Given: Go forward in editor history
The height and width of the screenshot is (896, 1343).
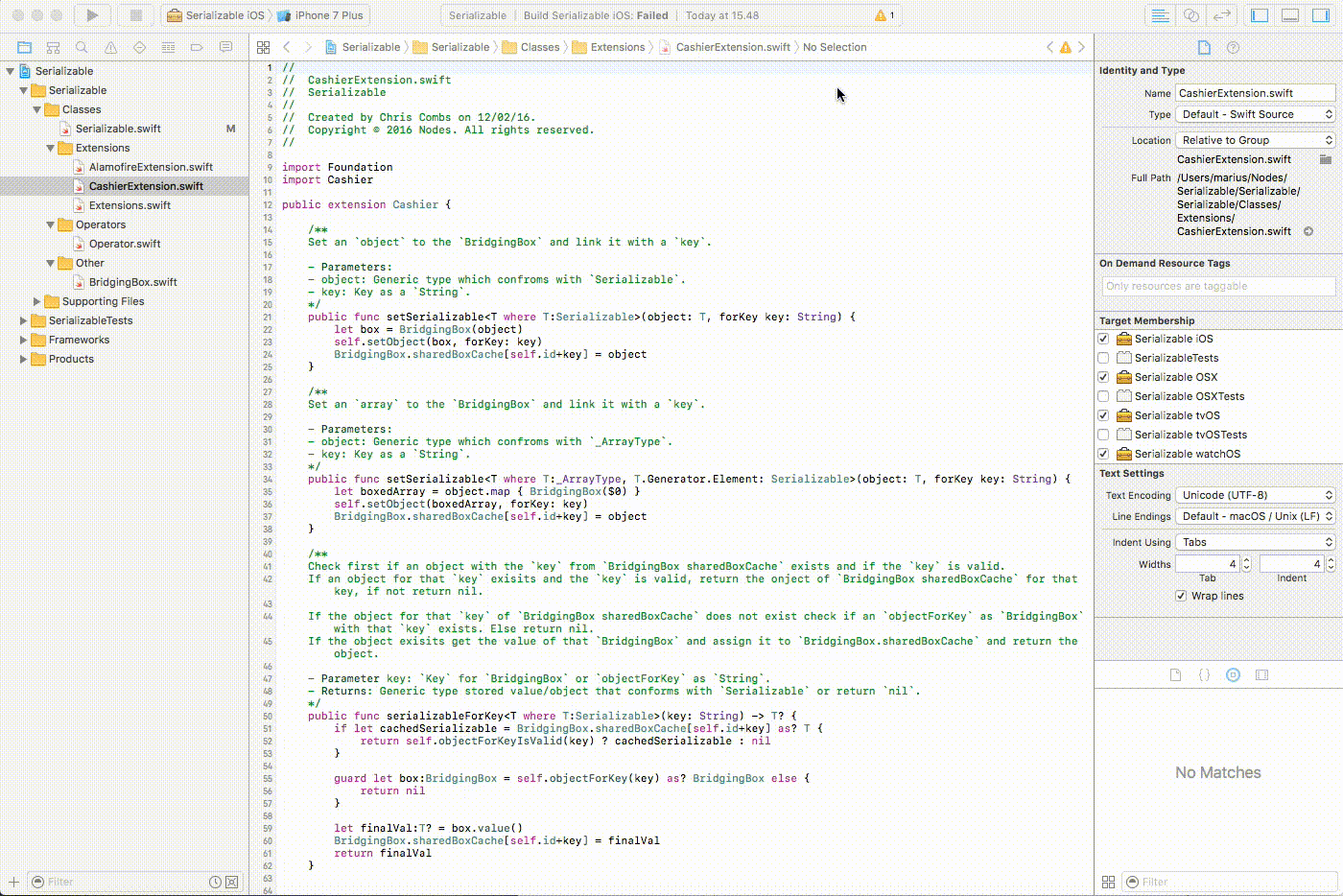Looking at the screenshot, I should [x=308, y=47].
